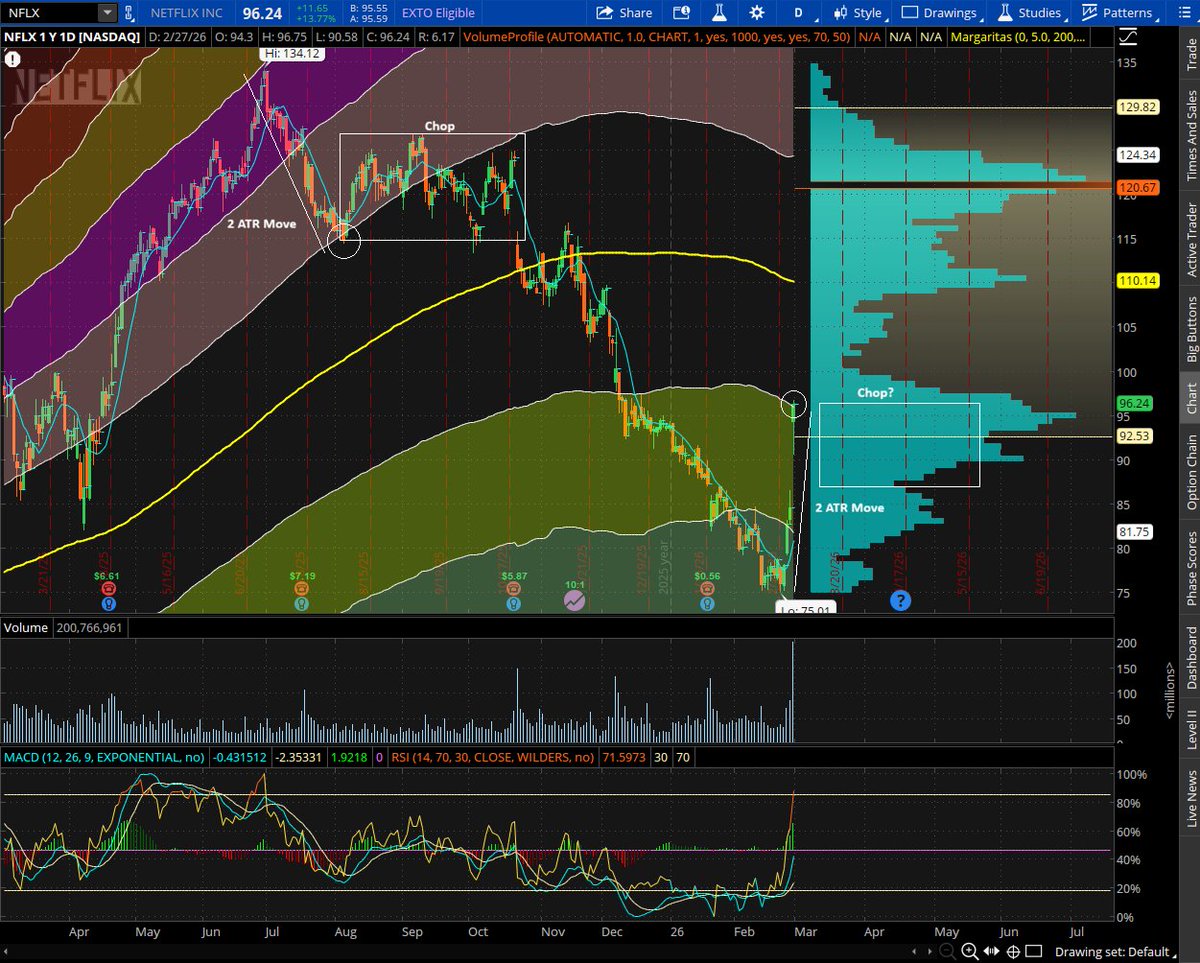Click the Share icon button

[624, 13]
